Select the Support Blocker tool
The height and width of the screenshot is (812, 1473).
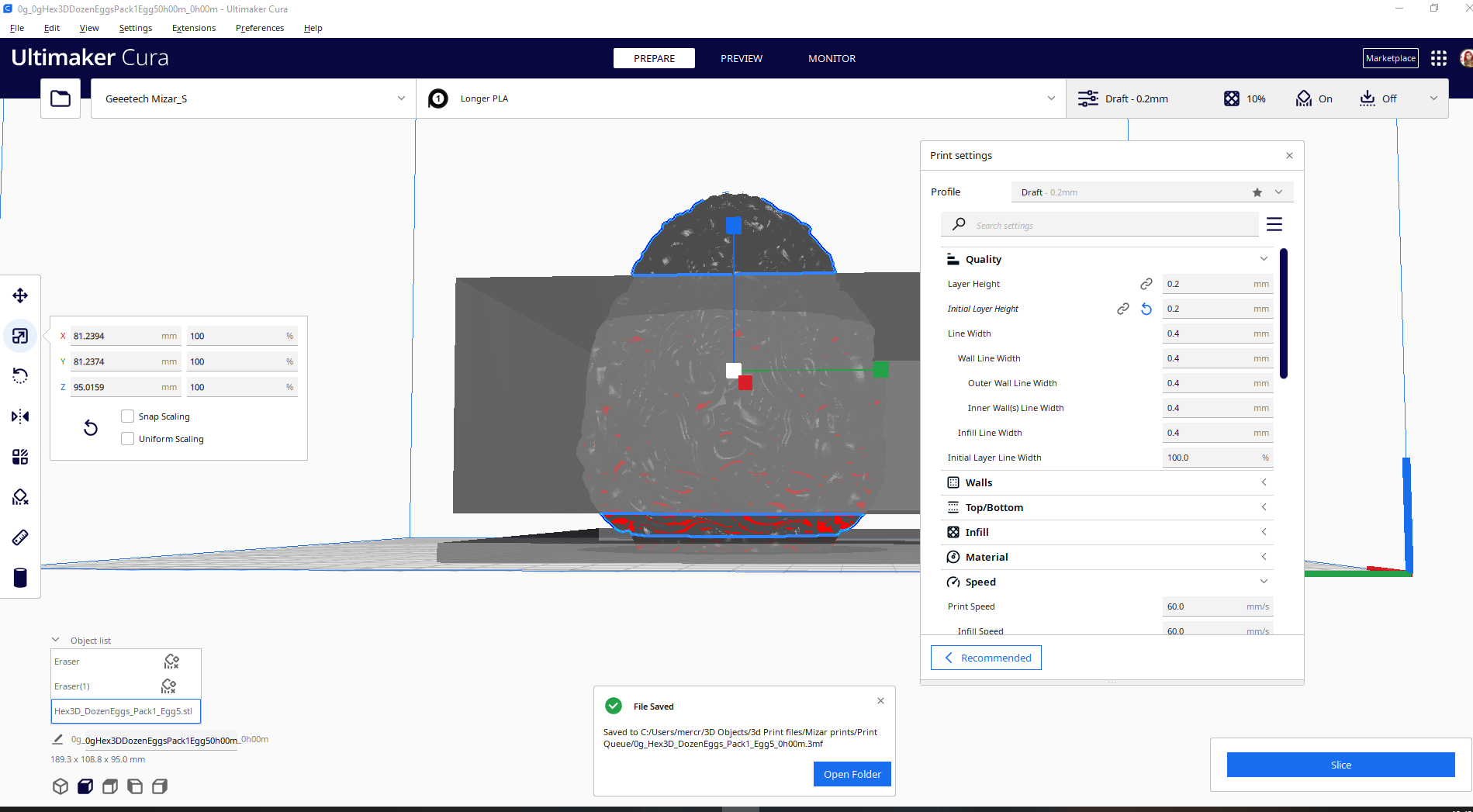pos(20,496)
